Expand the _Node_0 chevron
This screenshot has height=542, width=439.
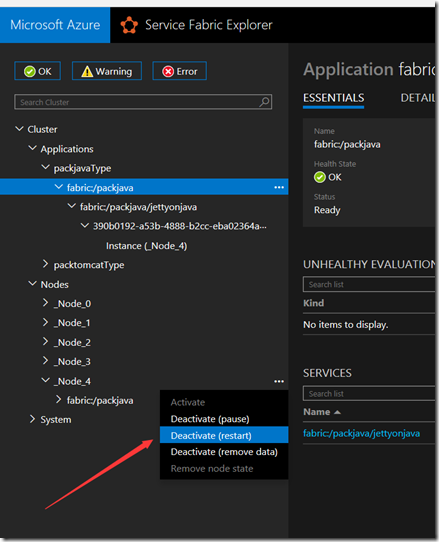45,303
